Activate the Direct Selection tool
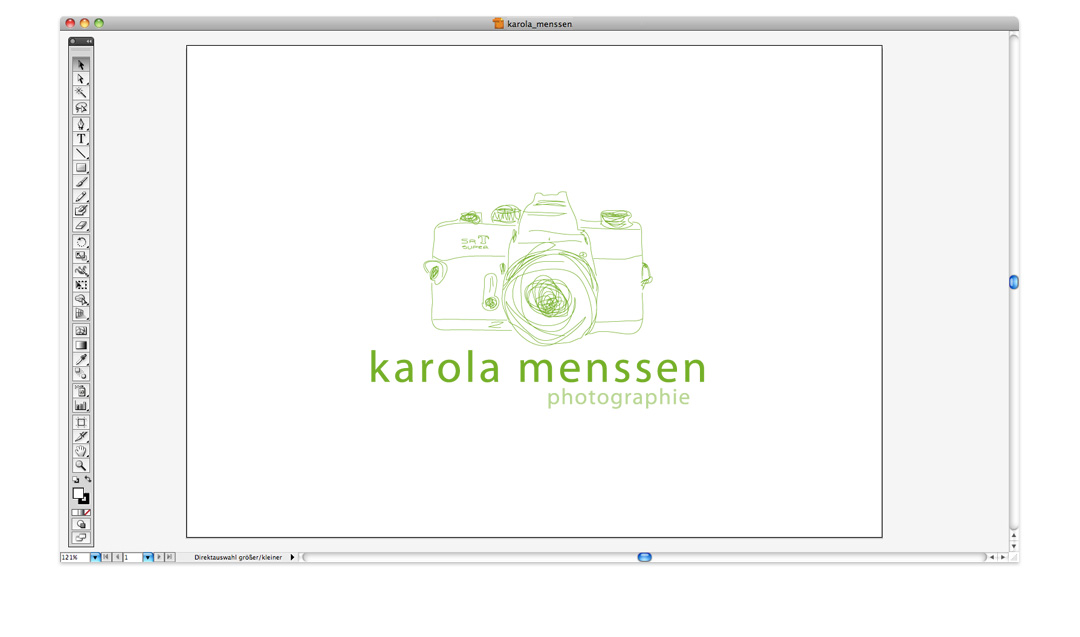 click(81, 79)
